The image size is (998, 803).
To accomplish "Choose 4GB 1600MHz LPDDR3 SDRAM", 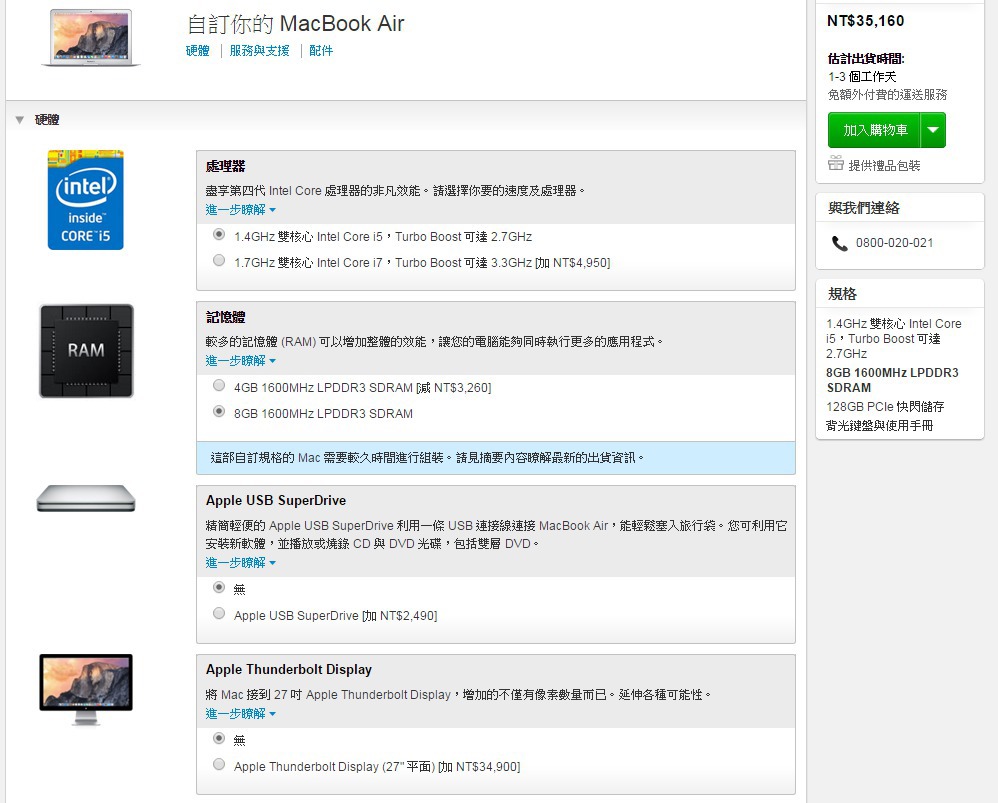I will (x=219, y=386).
